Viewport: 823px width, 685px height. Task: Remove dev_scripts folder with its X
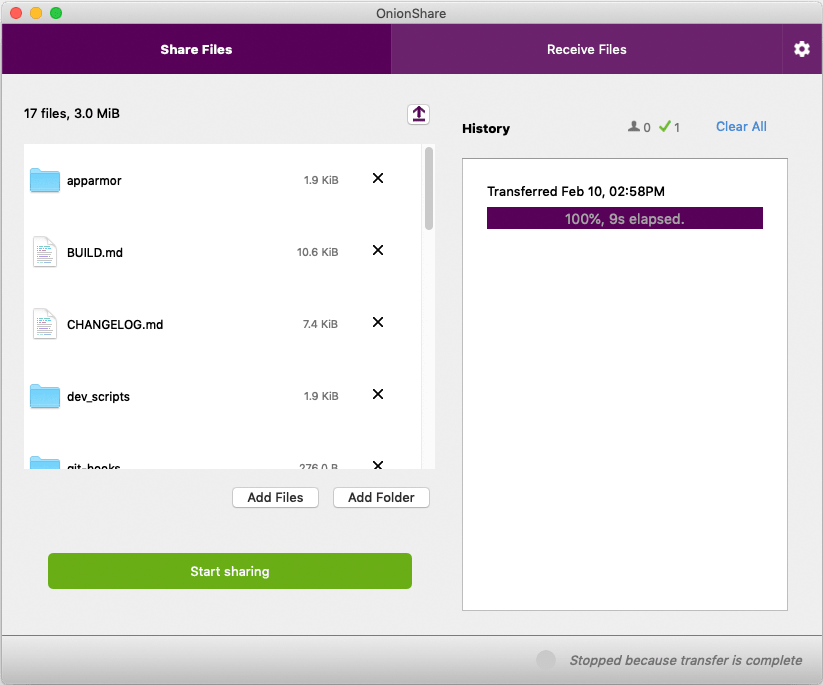378,394
